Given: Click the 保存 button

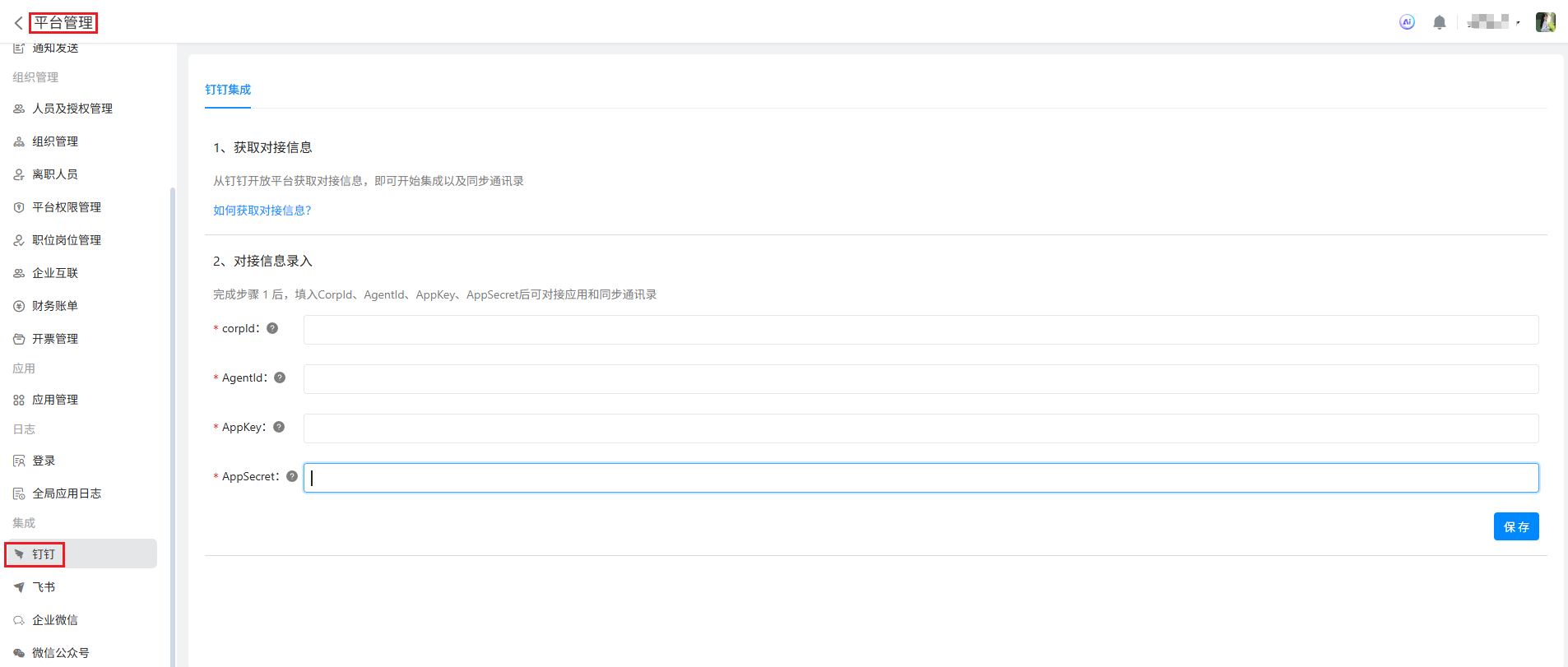Looking at the screenshot, I should click(1515, 526).
